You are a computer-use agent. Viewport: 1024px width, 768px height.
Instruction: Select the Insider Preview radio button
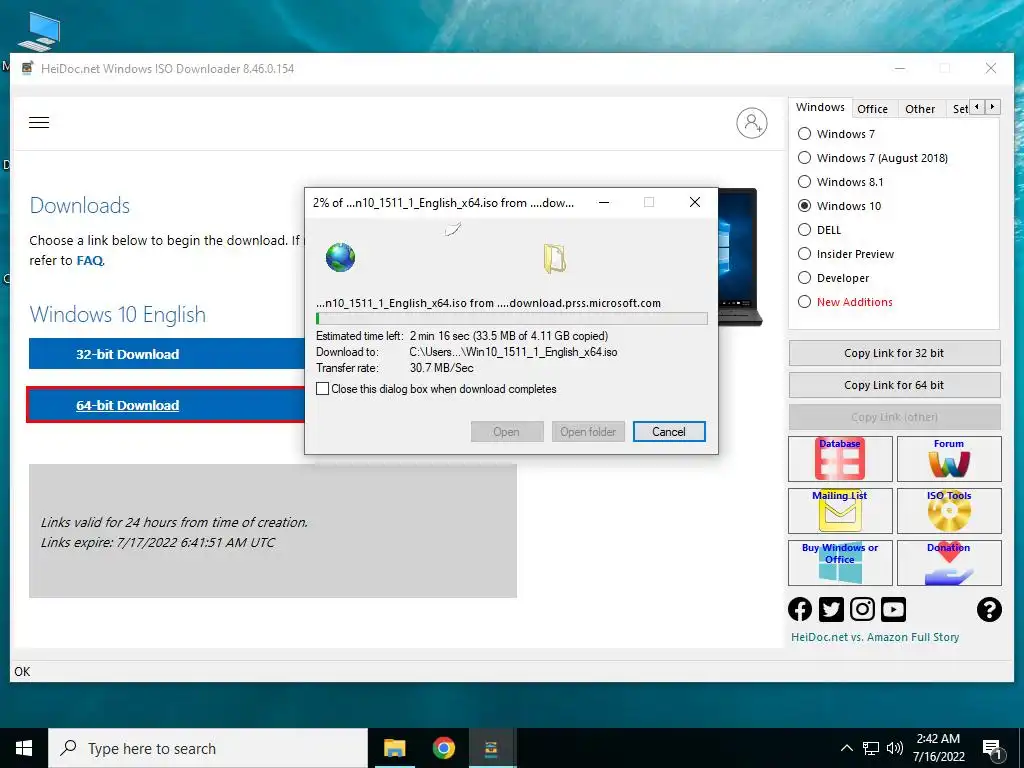tap(805, 254)
